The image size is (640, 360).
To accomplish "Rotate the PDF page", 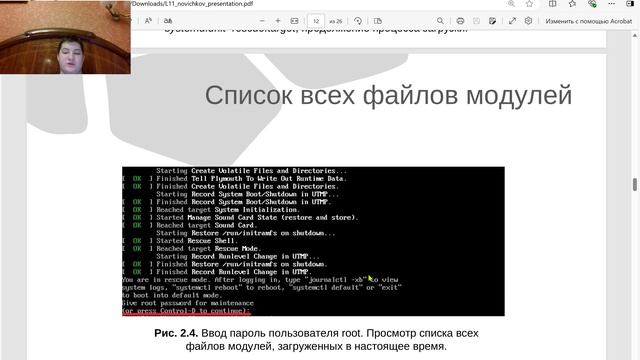I will click(358, 21).
